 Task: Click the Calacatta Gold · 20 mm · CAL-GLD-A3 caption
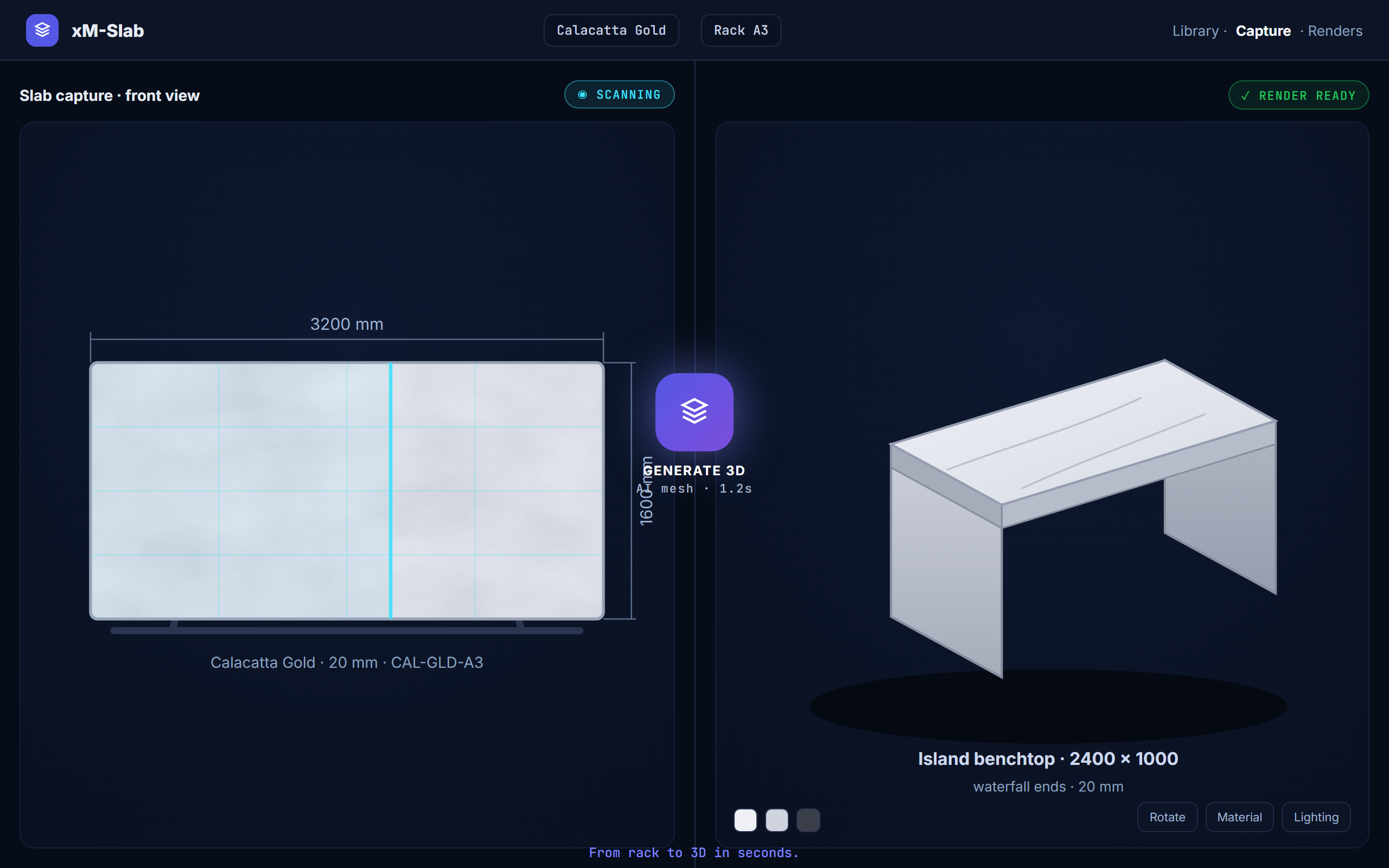347,662
